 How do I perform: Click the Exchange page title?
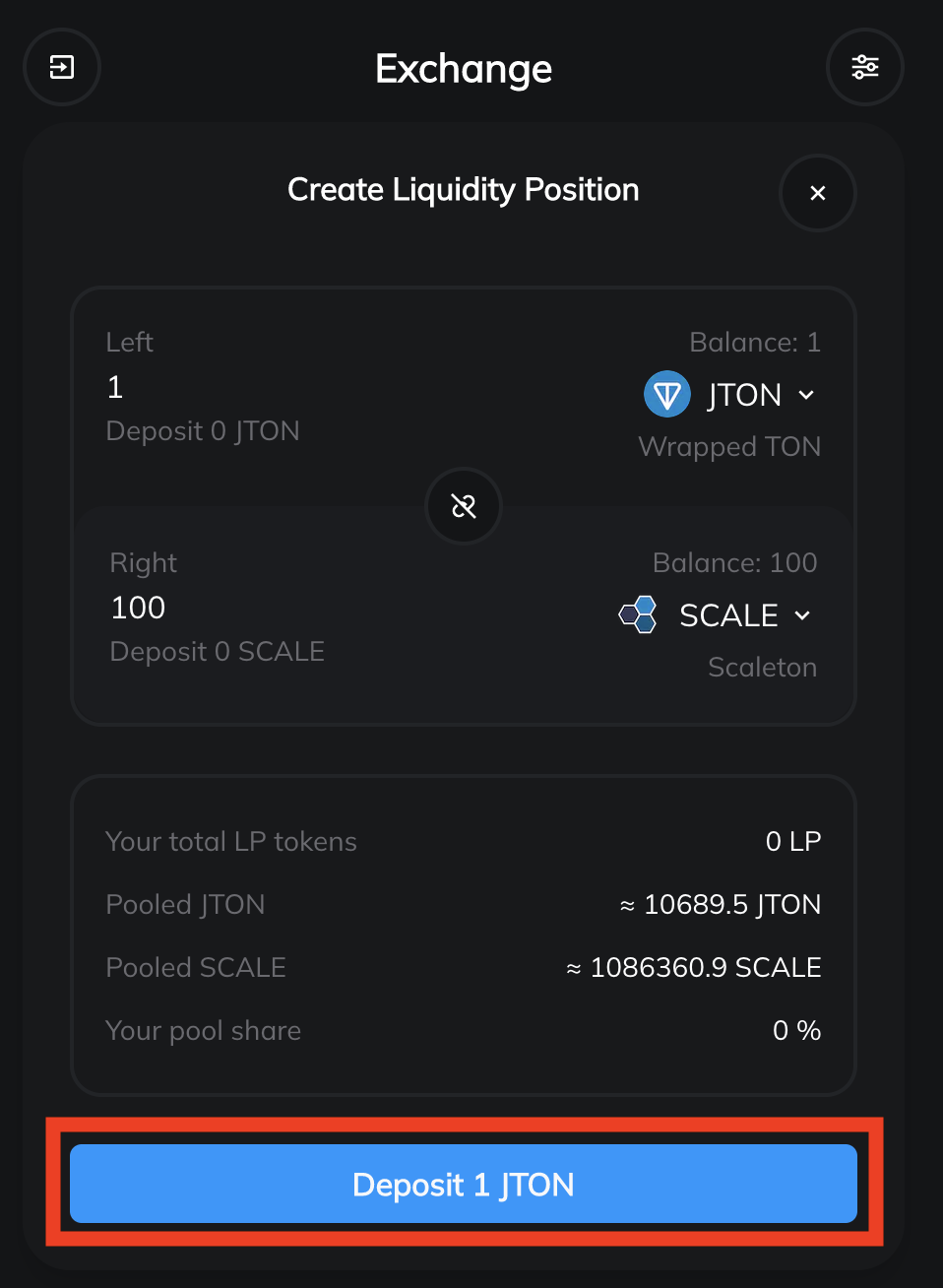(x=464, y=69)
